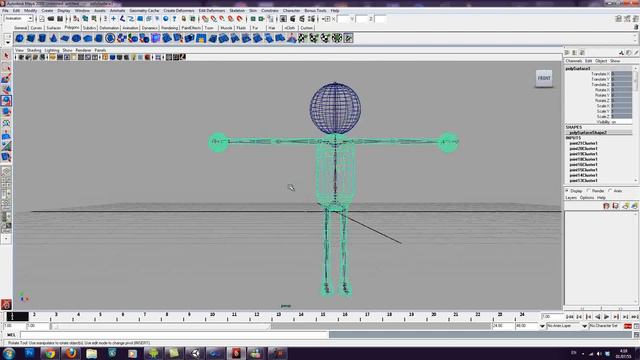Create a polygon plane from the shelf
This screenshot has height=360, width=640.
65,38
